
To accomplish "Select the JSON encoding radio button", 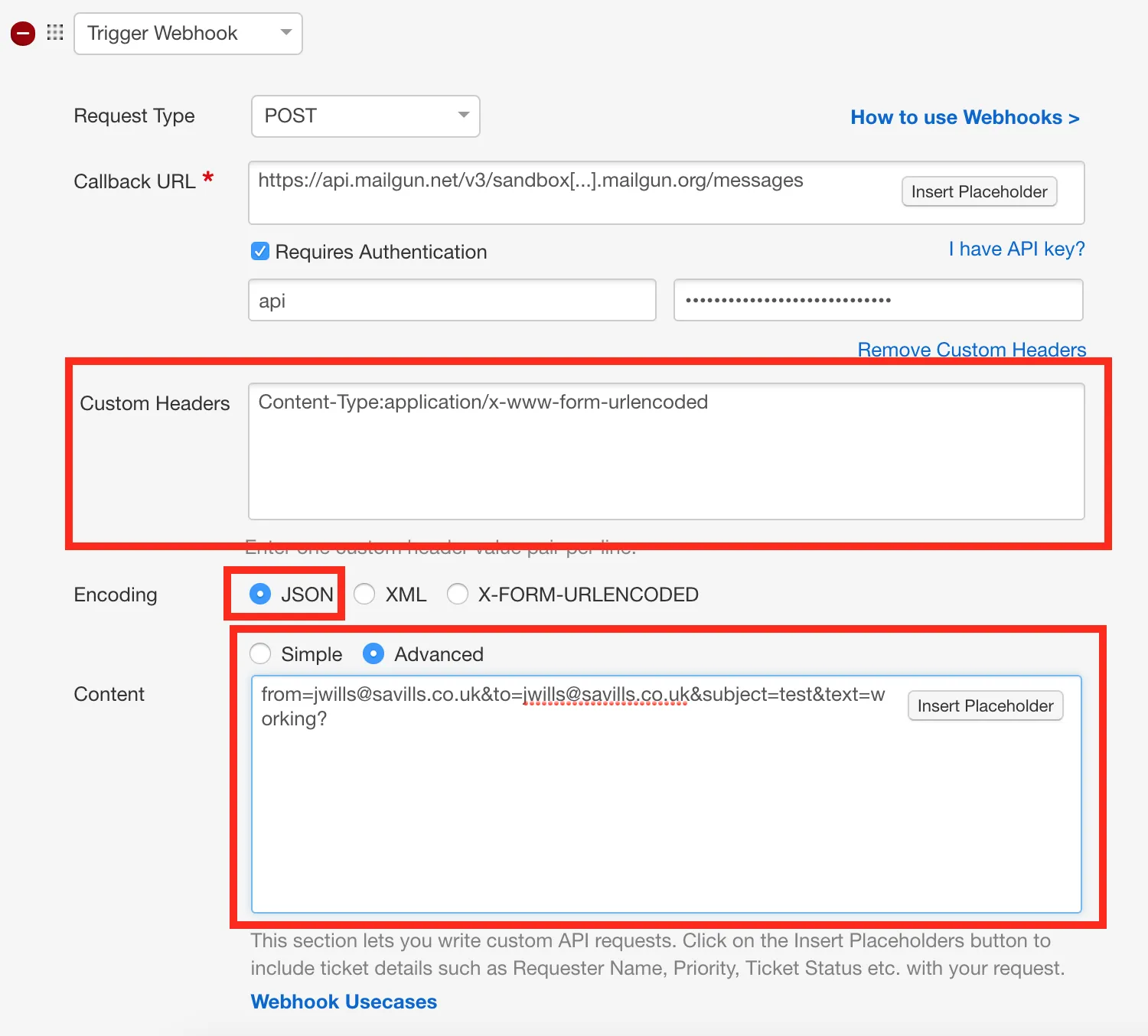I will point(260,594).
